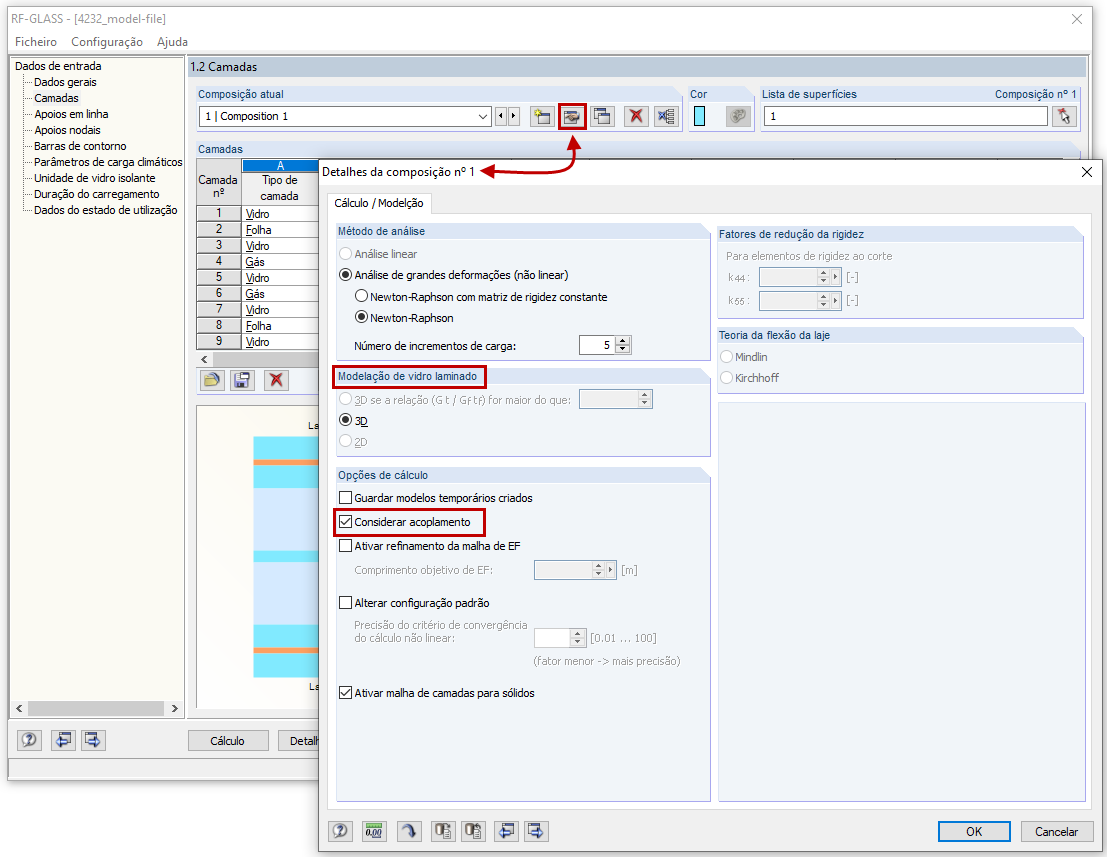Image resolution: width=1107 pixels, height=857 pixels.
Task: Open help in the composition details dialog
Action: click(x=340, y=831)
